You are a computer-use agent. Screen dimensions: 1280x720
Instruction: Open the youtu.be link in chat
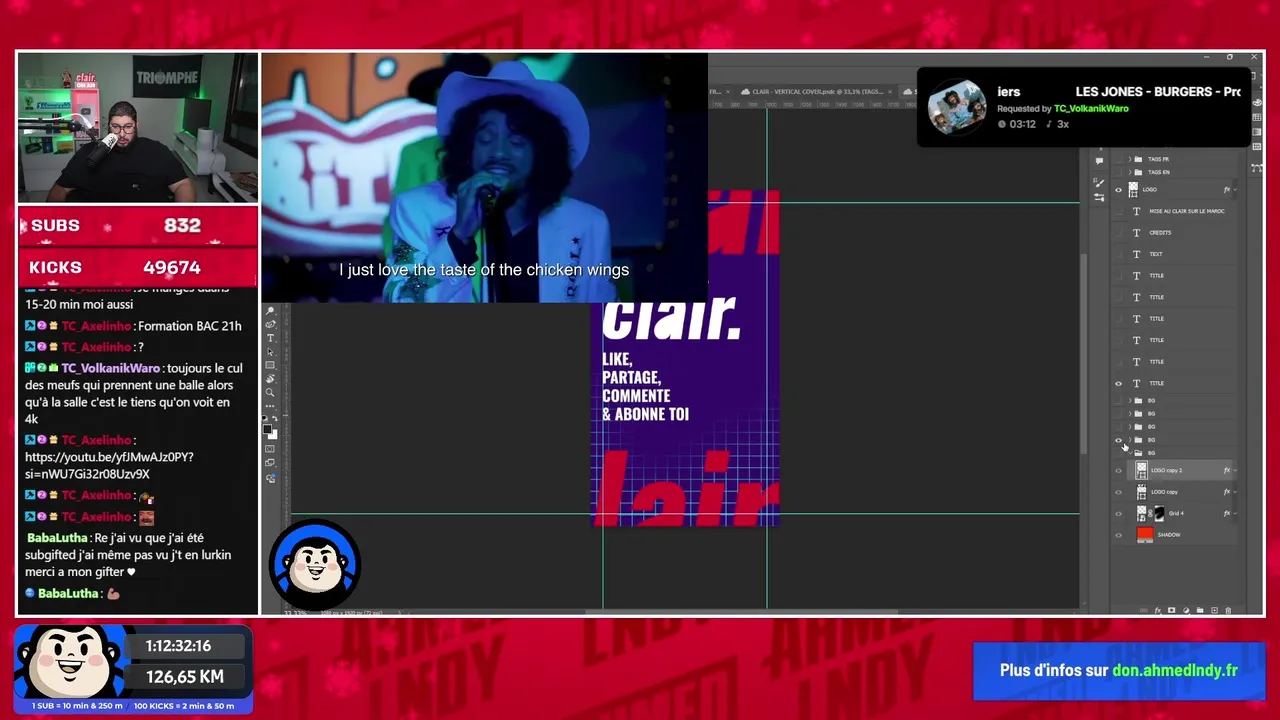[x=109, y=465]
